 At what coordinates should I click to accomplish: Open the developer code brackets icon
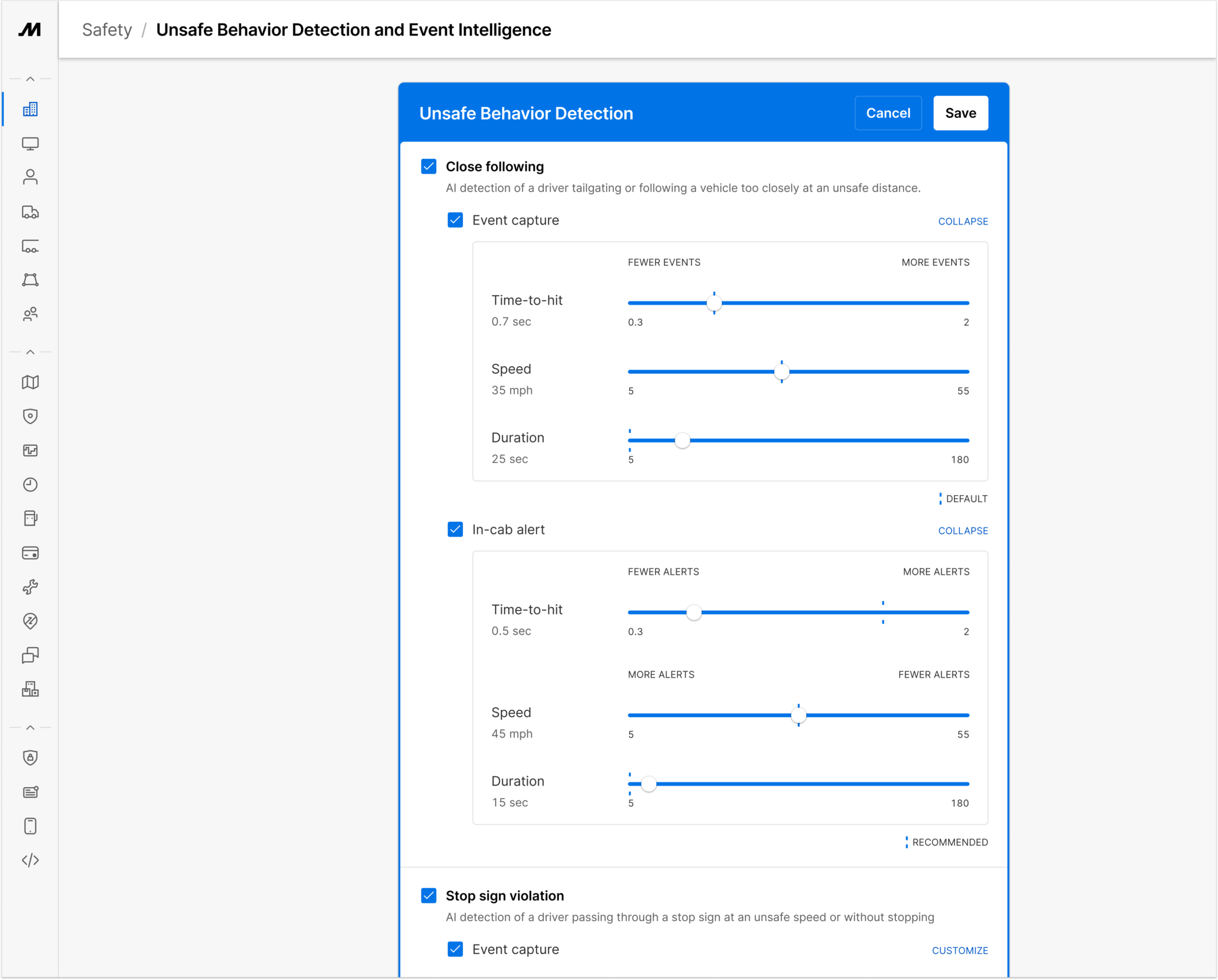point(30,860)
